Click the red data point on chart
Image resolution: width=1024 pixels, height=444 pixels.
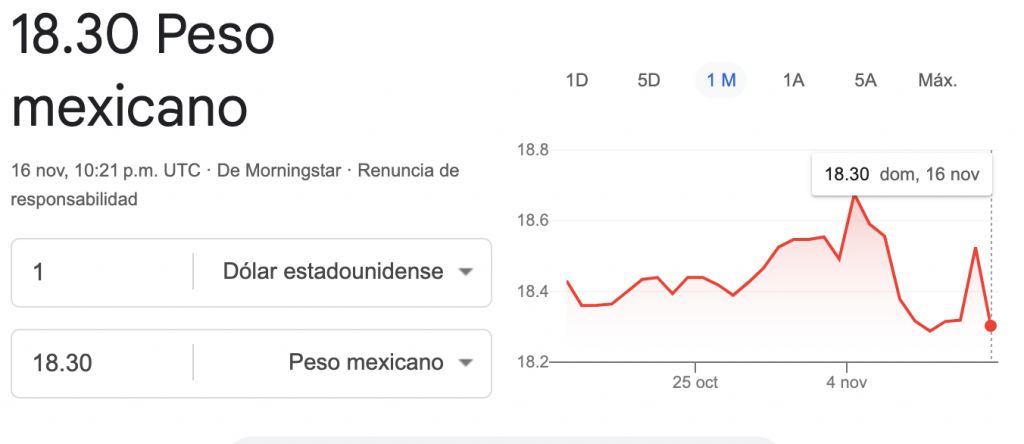point(990,325)
